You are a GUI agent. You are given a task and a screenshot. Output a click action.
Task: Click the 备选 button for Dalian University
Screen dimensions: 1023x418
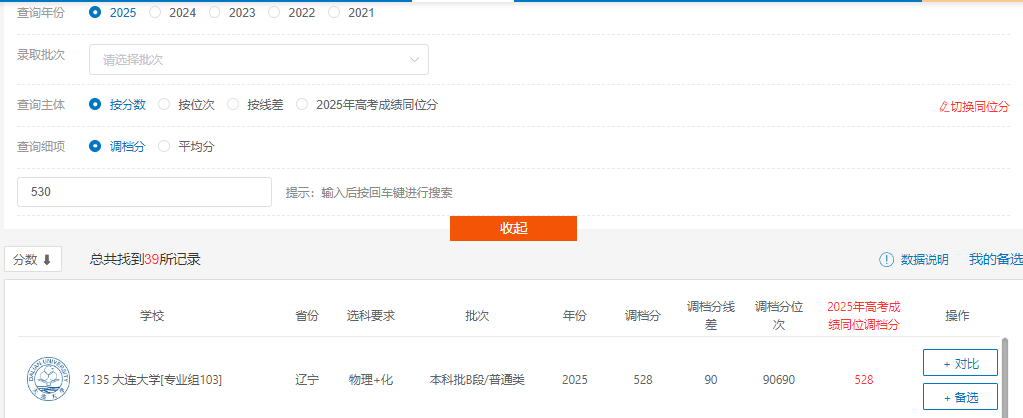(960, 398)
